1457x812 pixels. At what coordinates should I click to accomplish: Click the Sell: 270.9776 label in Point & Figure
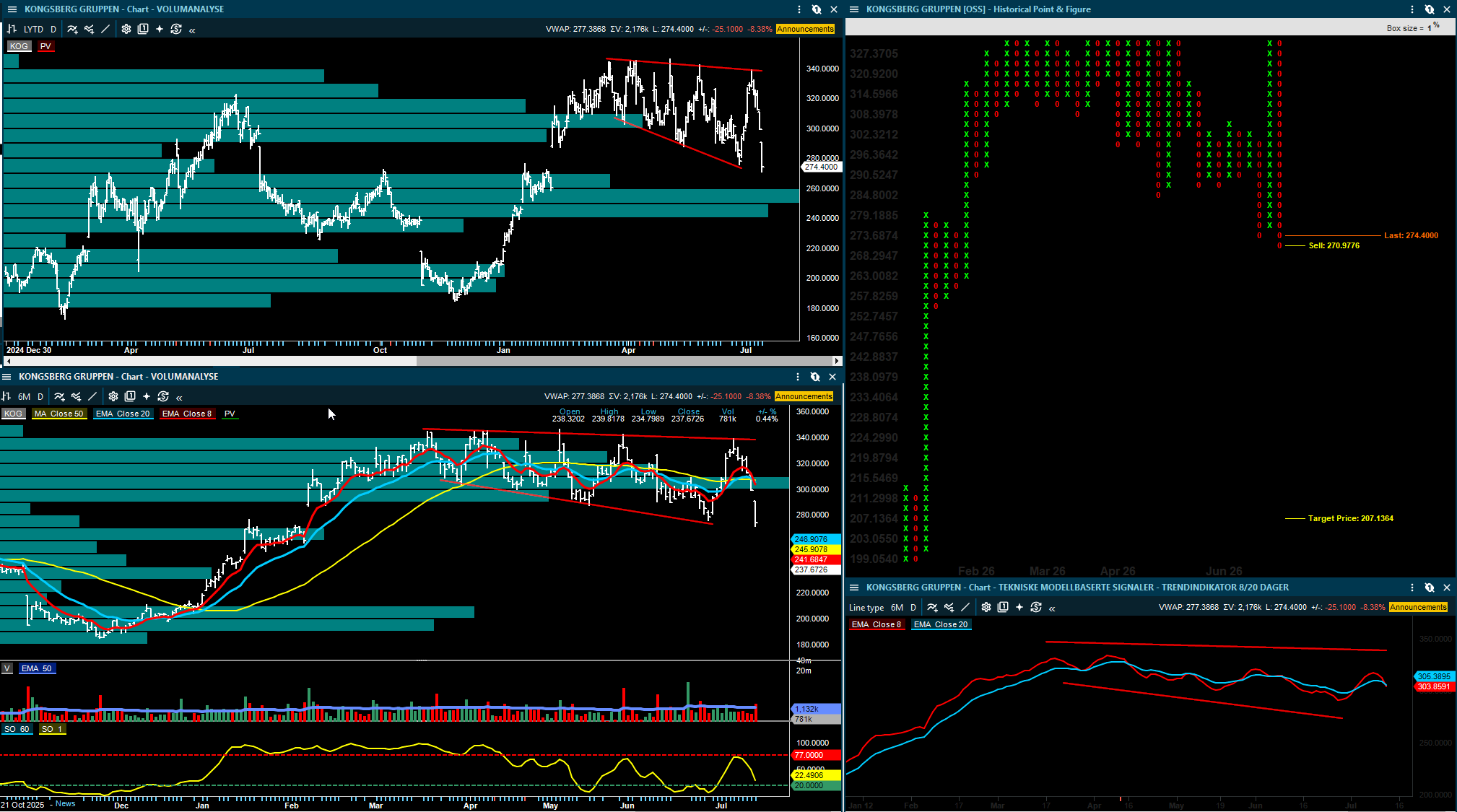click(1334, 245)
